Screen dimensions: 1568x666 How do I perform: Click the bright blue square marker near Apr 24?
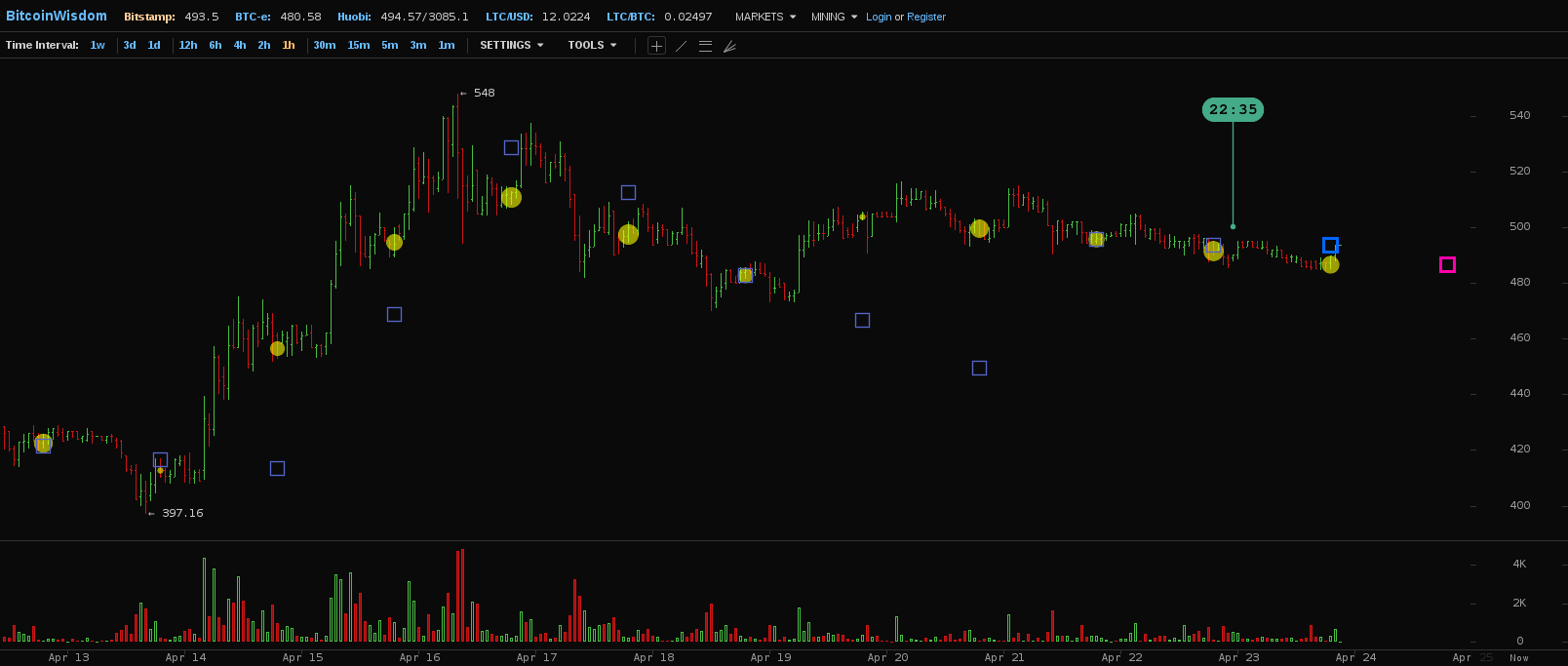1330,245
